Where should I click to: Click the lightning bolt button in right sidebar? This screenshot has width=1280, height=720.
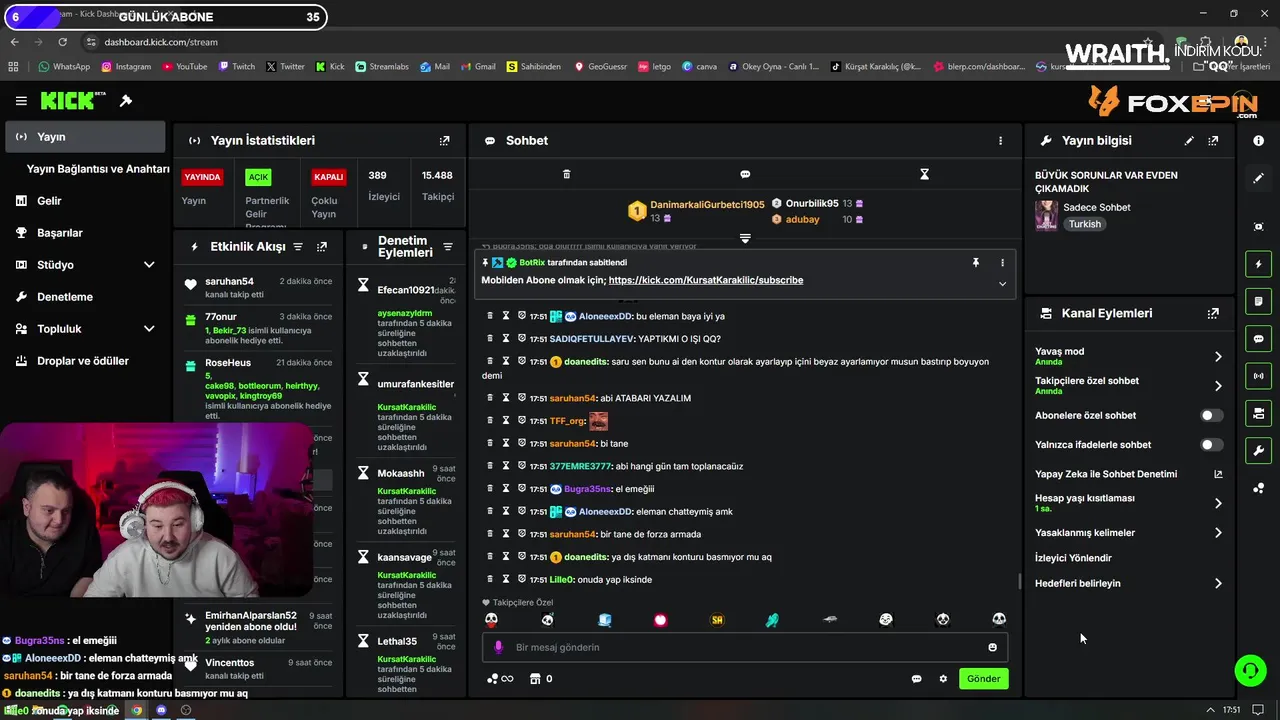(x=1258, y=264)
